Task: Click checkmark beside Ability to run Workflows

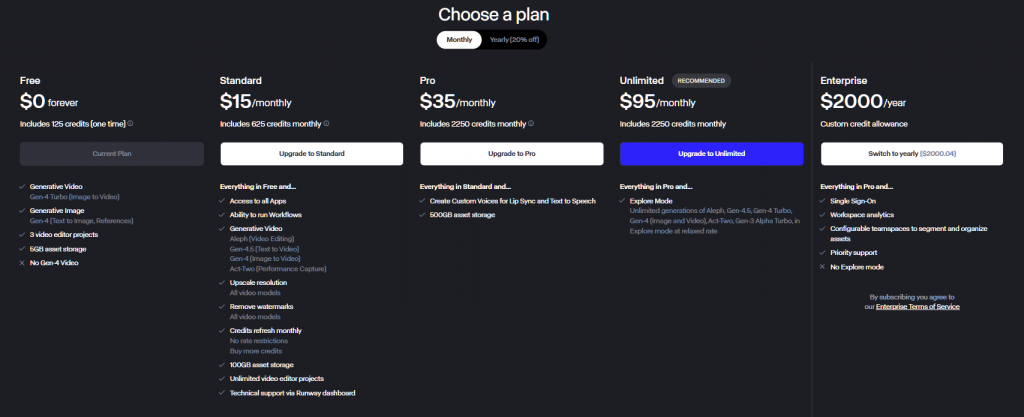Action: pyautogui.click(x=222, y=214)
